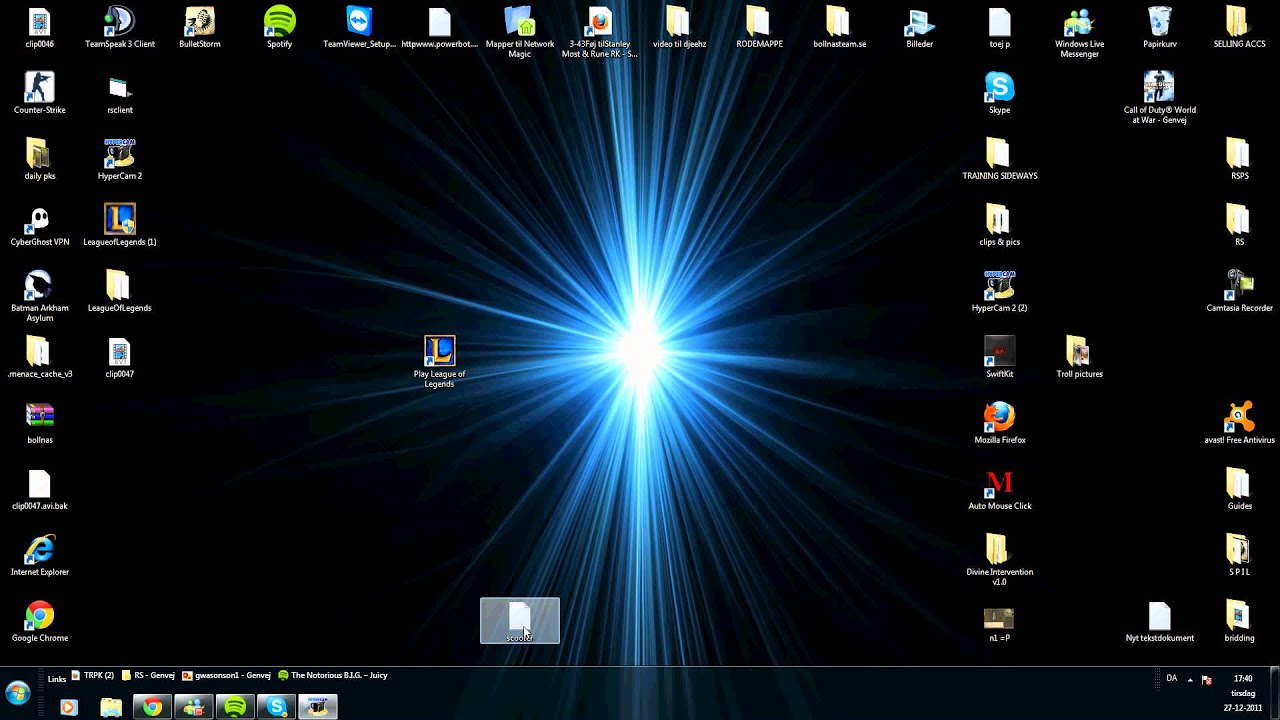Select the Spotify desktop icon

point(280,28)
